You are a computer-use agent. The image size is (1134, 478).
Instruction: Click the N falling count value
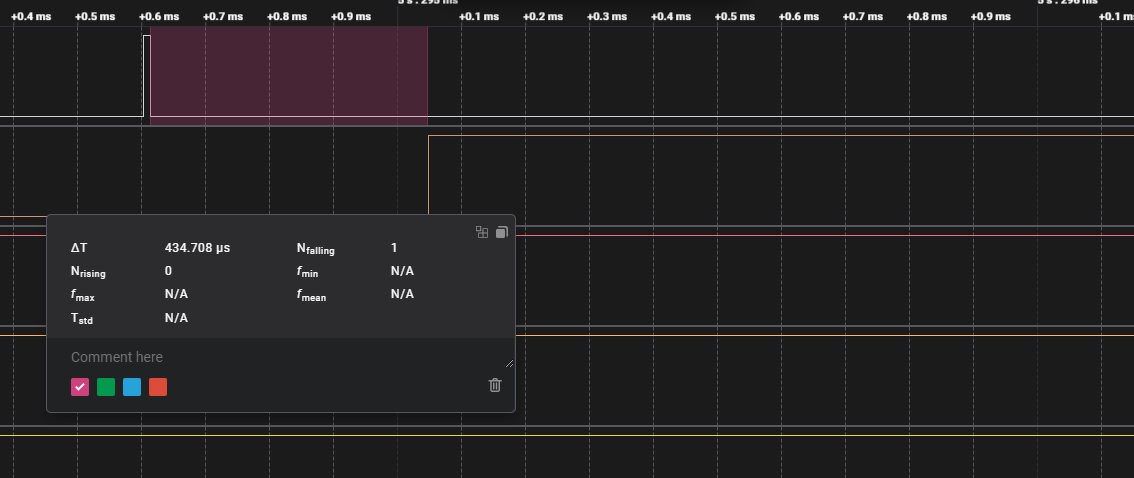394,247
